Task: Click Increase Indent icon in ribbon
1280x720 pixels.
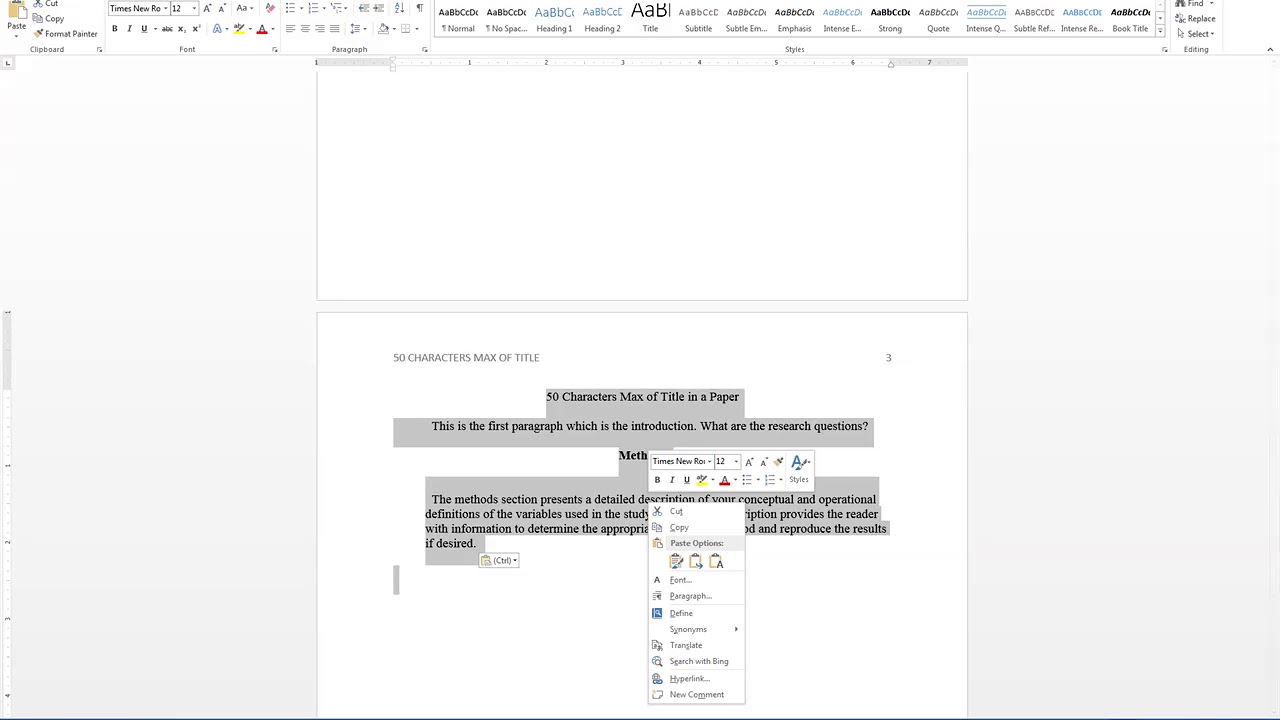Action: [379, 8]
